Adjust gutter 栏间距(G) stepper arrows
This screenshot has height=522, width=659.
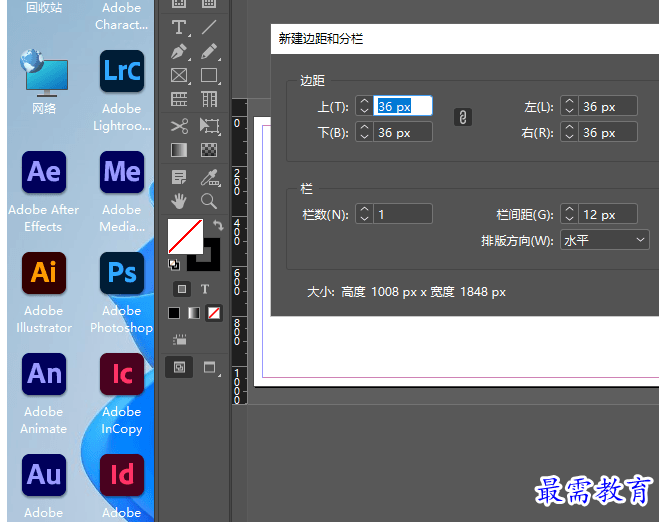coord(569,214)
